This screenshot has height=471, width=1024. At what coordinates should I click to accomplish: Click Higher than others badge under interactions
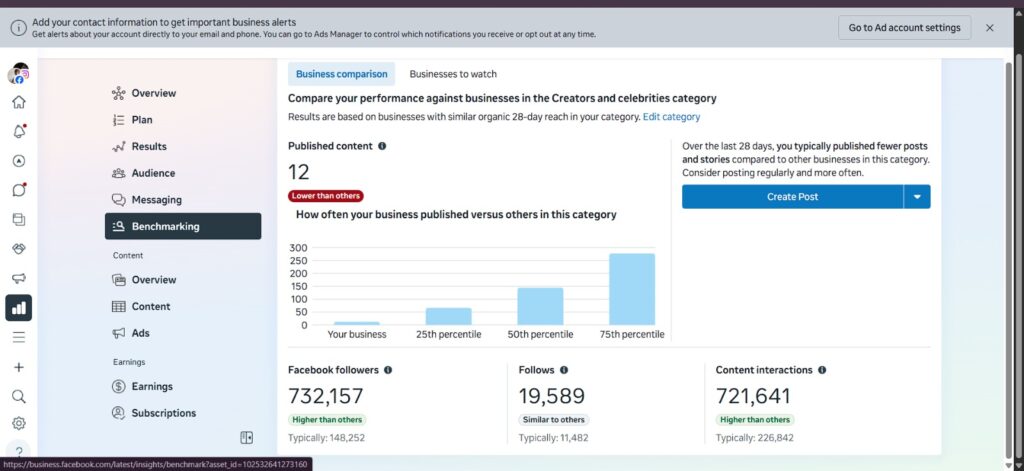tap(755, 420)
